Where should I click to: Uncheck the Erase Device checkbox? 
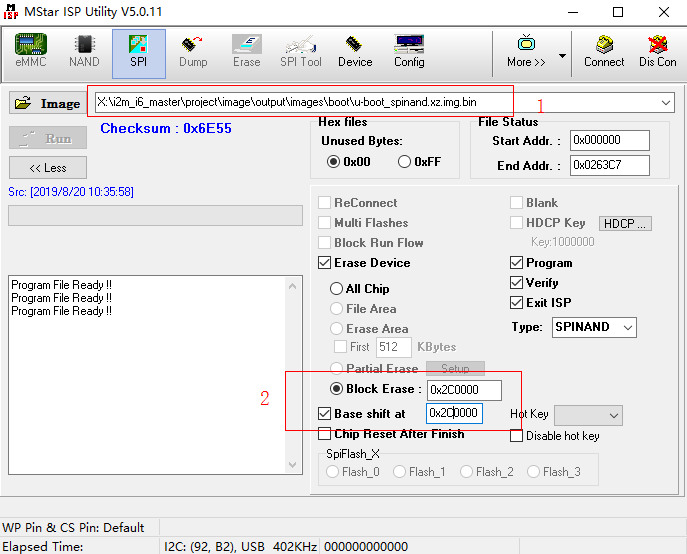(325, 263)
